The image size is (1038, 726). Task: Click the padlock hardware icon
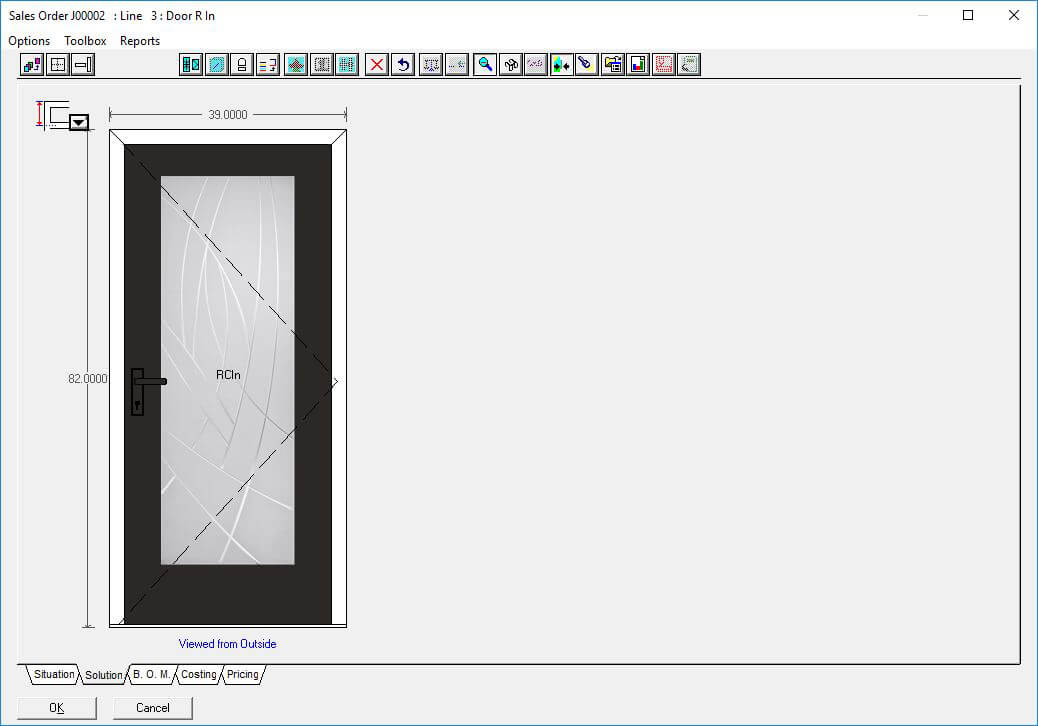coord(241,65)
